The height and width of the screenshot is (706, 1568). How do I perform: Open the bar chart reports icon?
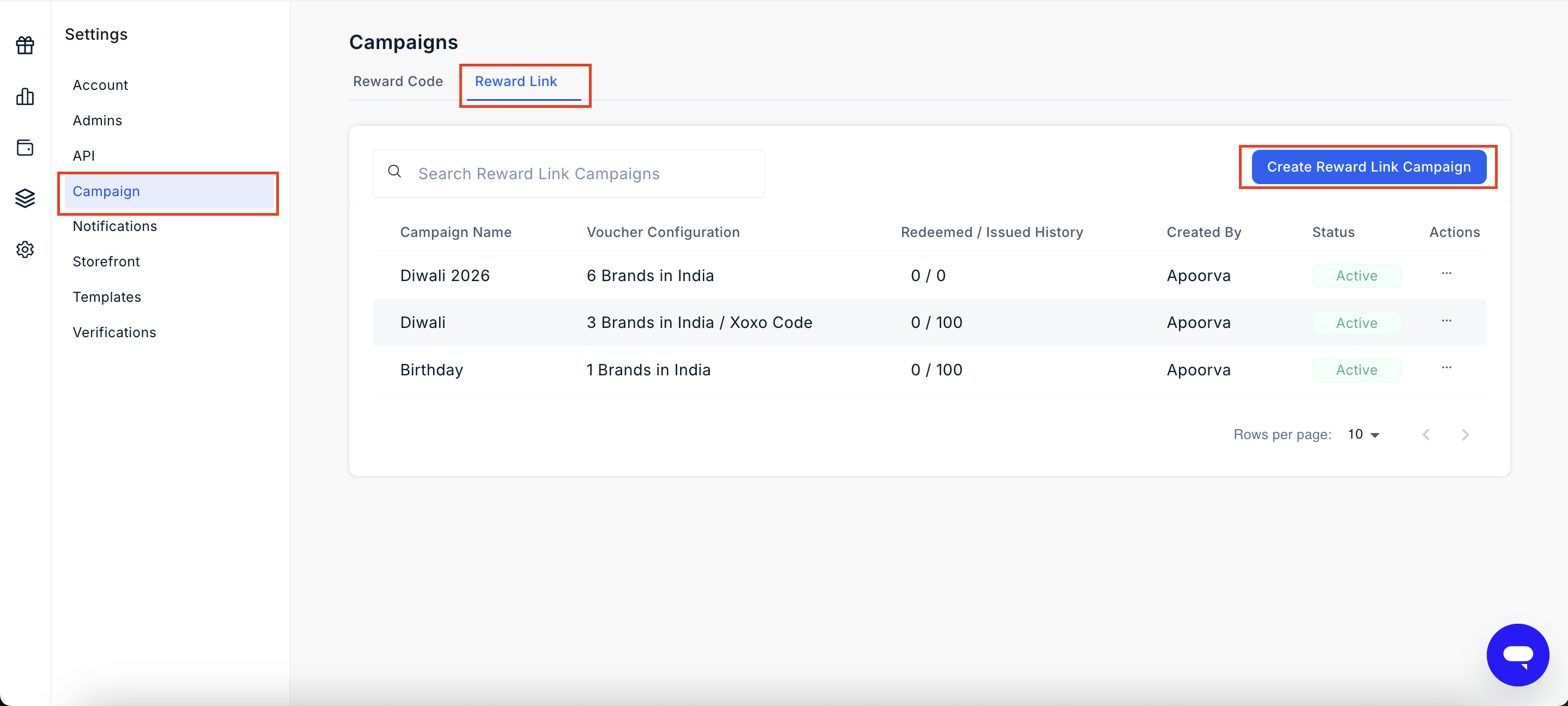point(25,96)
